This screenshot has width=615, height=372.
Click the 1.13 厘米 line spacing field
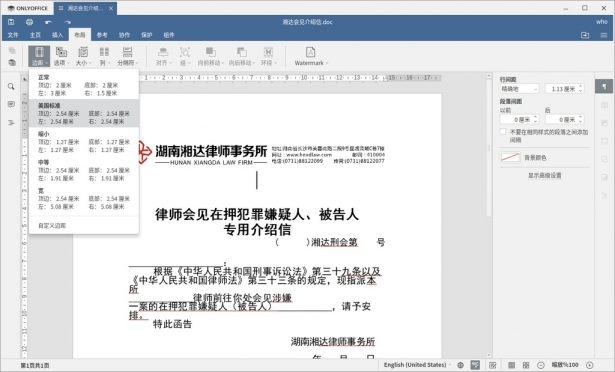(x=564, y=89)
